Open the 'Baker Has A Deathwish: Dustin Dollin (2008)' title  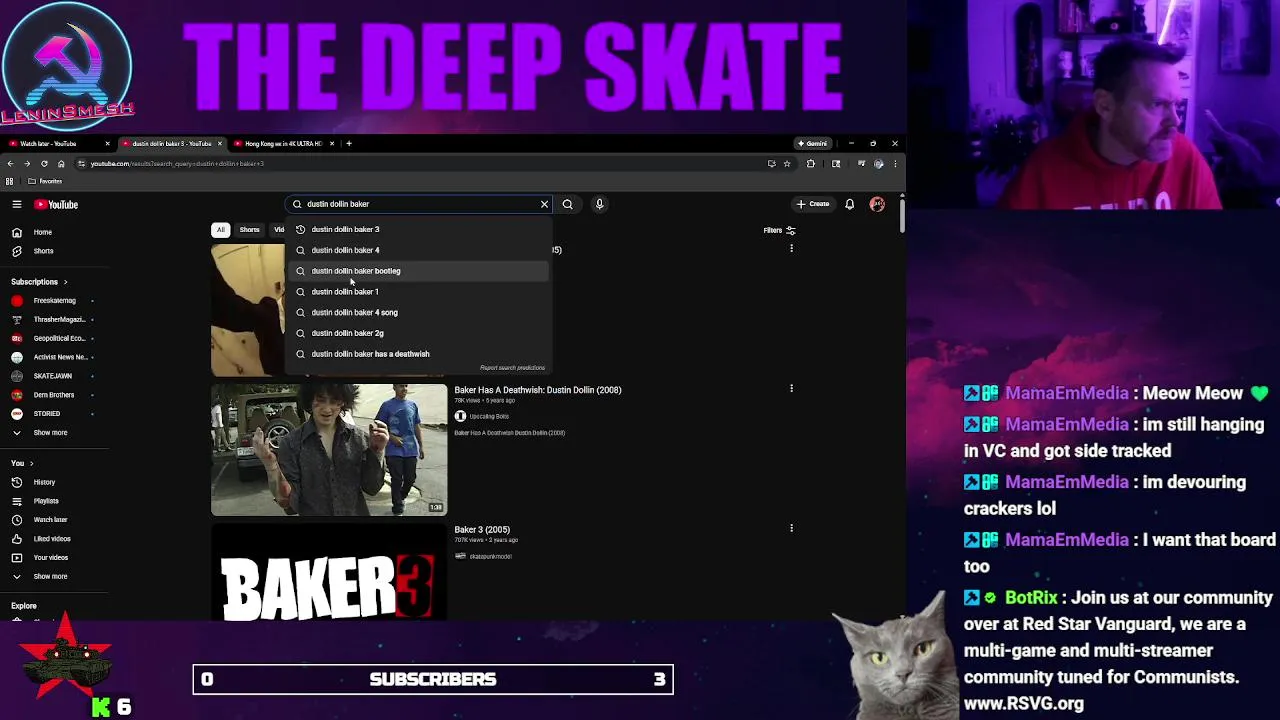(537, 390)
